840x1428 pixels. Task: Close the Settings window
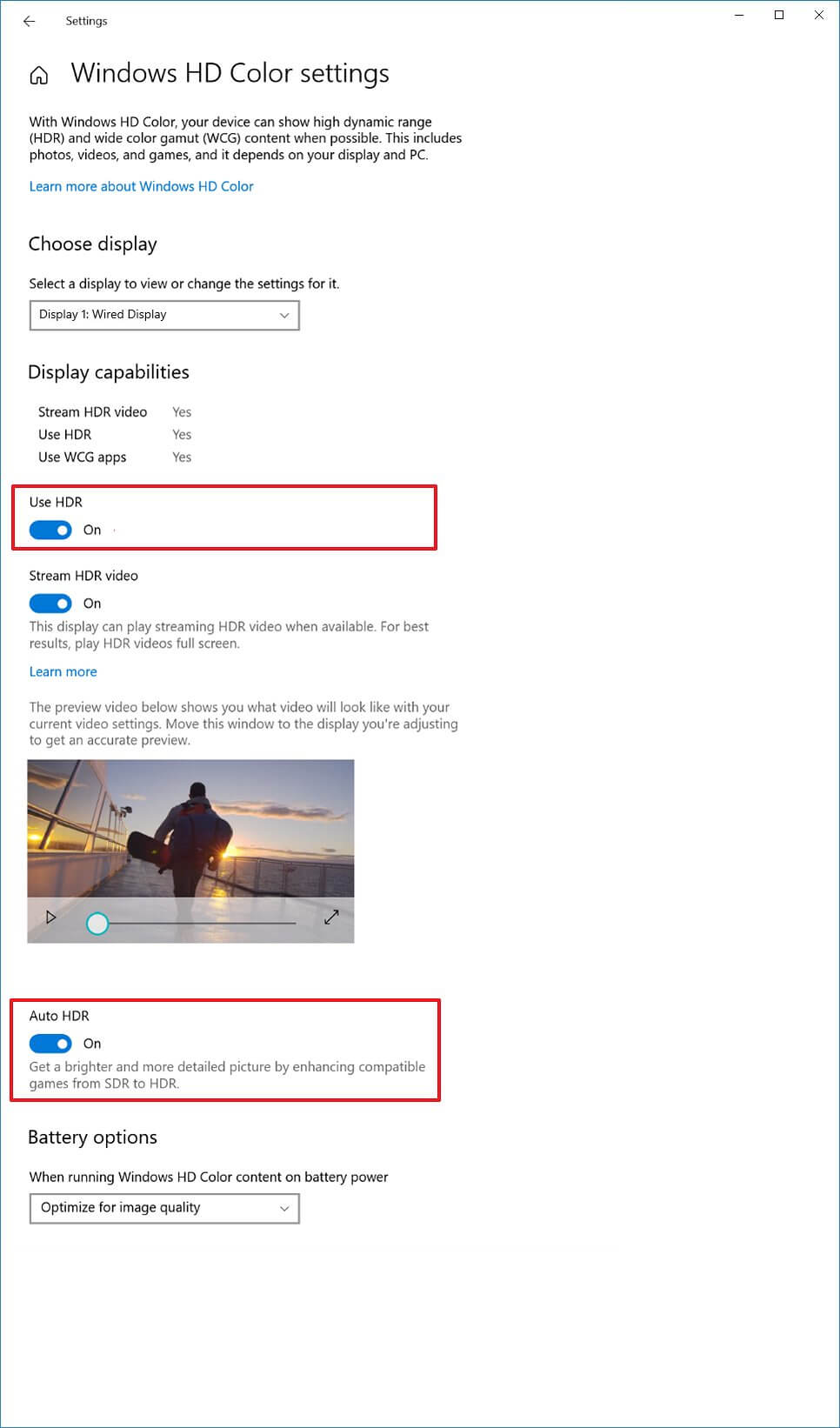[x=819, y=15]
